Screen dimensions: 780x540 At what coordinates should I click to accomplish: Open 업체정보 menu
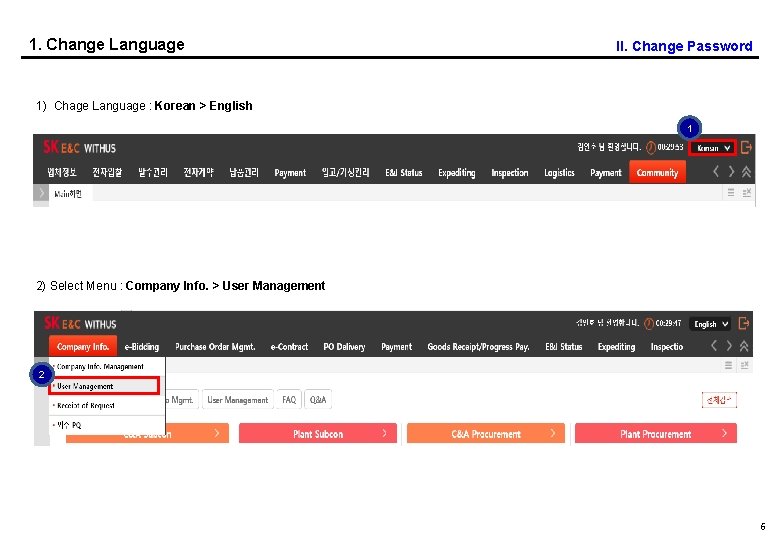62,173
